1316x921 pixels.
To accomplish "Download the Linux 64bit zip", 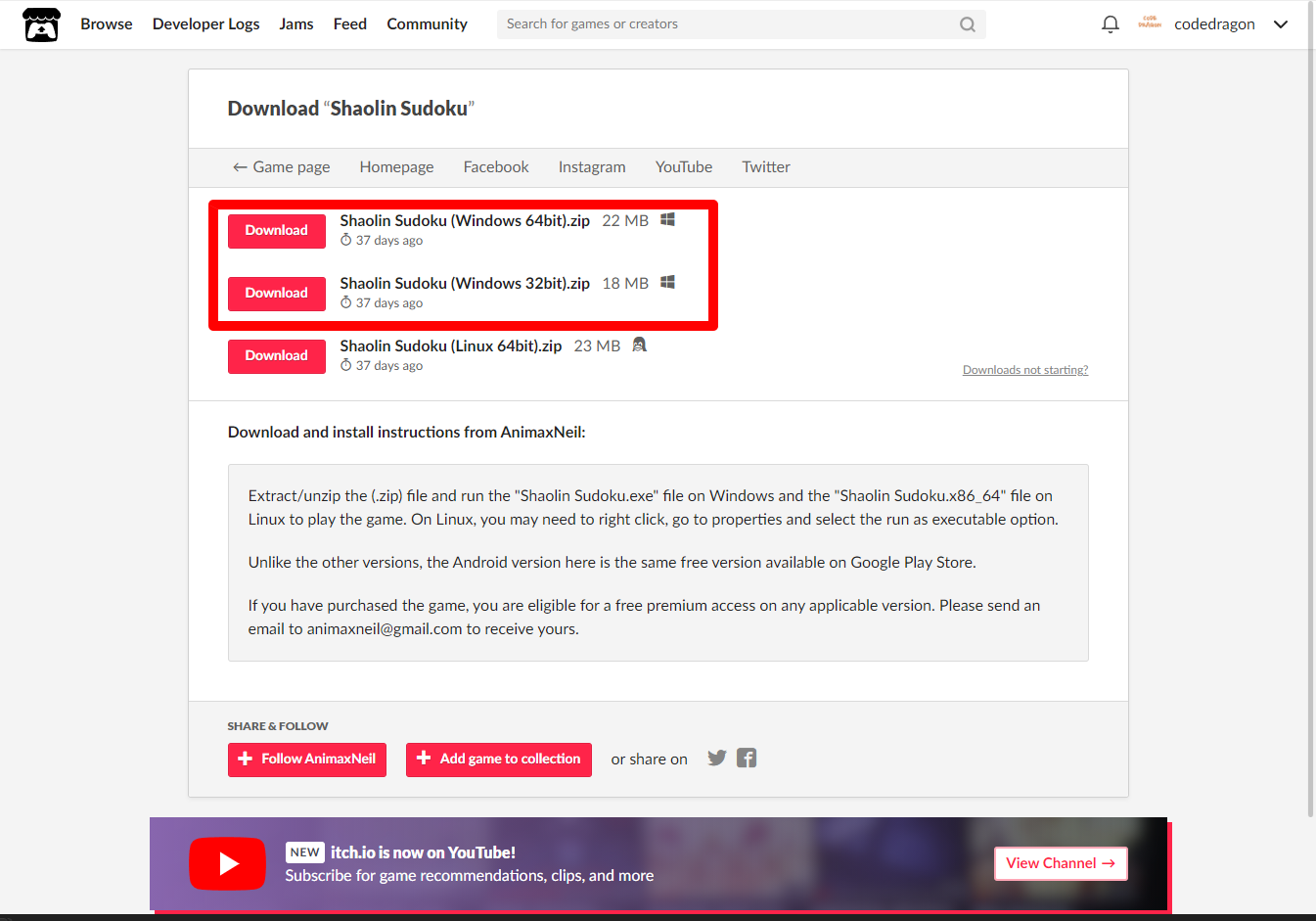I will [x=277, y=356].
